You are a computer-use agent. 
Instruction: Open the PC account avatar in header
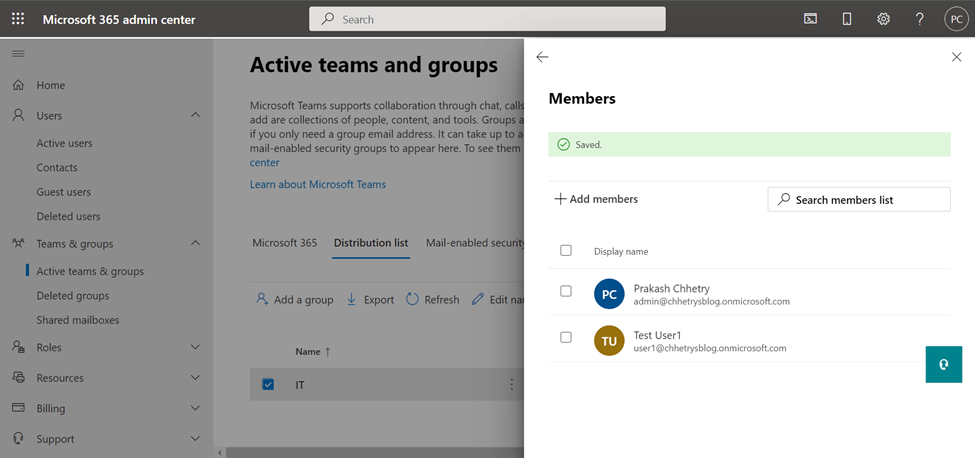point(956,19)
